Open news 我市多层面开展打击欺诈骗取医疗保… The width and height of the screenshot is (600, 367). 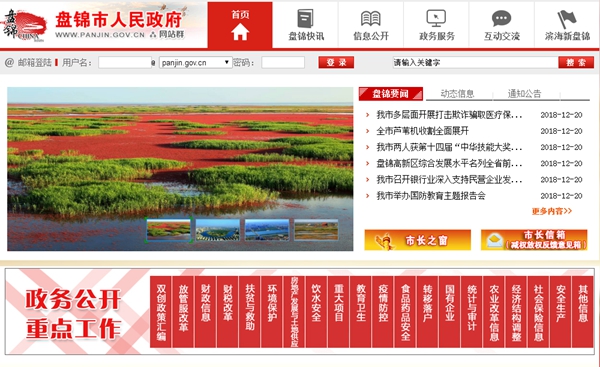pos(449,115)
